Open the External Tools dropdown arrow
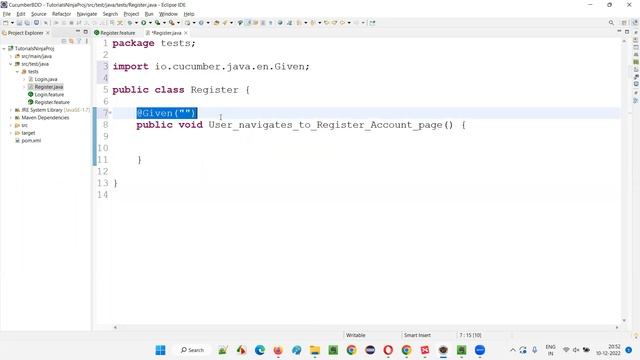The width and height of the screenshot is (640, 360). pos(178,23)
